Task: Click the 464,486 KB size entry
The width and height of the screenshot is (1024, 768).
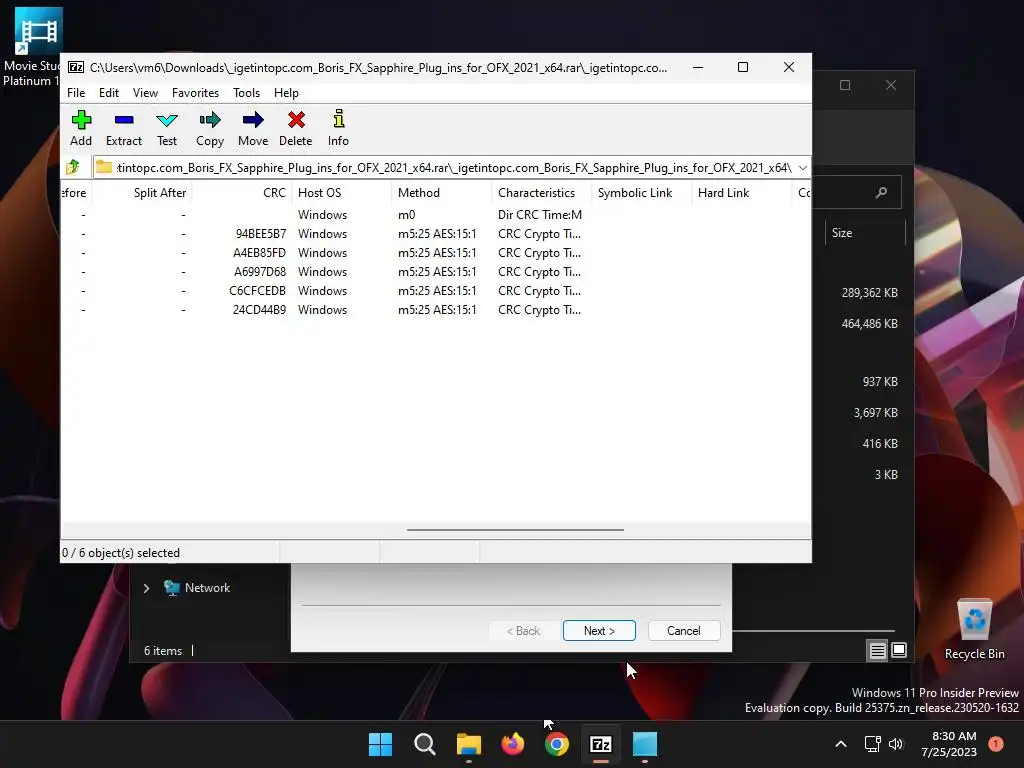Action: [x=869, y=323]
